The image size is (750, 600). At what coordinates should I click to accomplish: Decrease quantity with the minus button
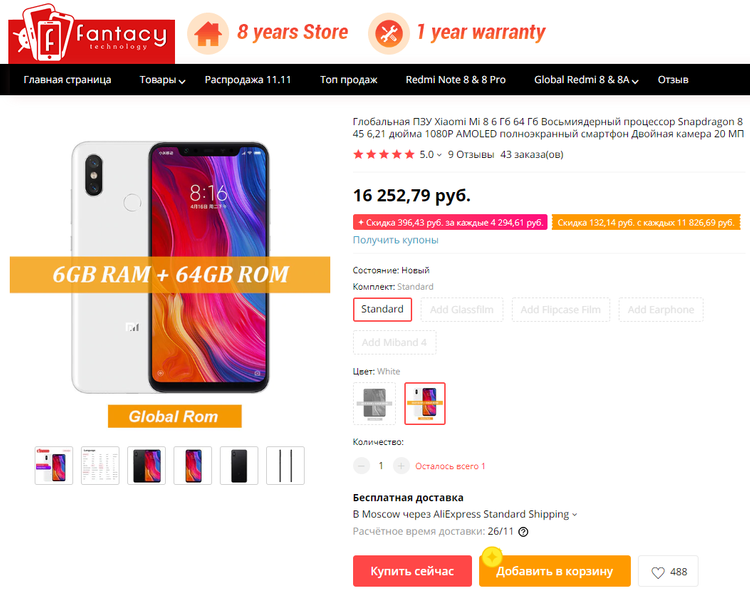point(361,466)
